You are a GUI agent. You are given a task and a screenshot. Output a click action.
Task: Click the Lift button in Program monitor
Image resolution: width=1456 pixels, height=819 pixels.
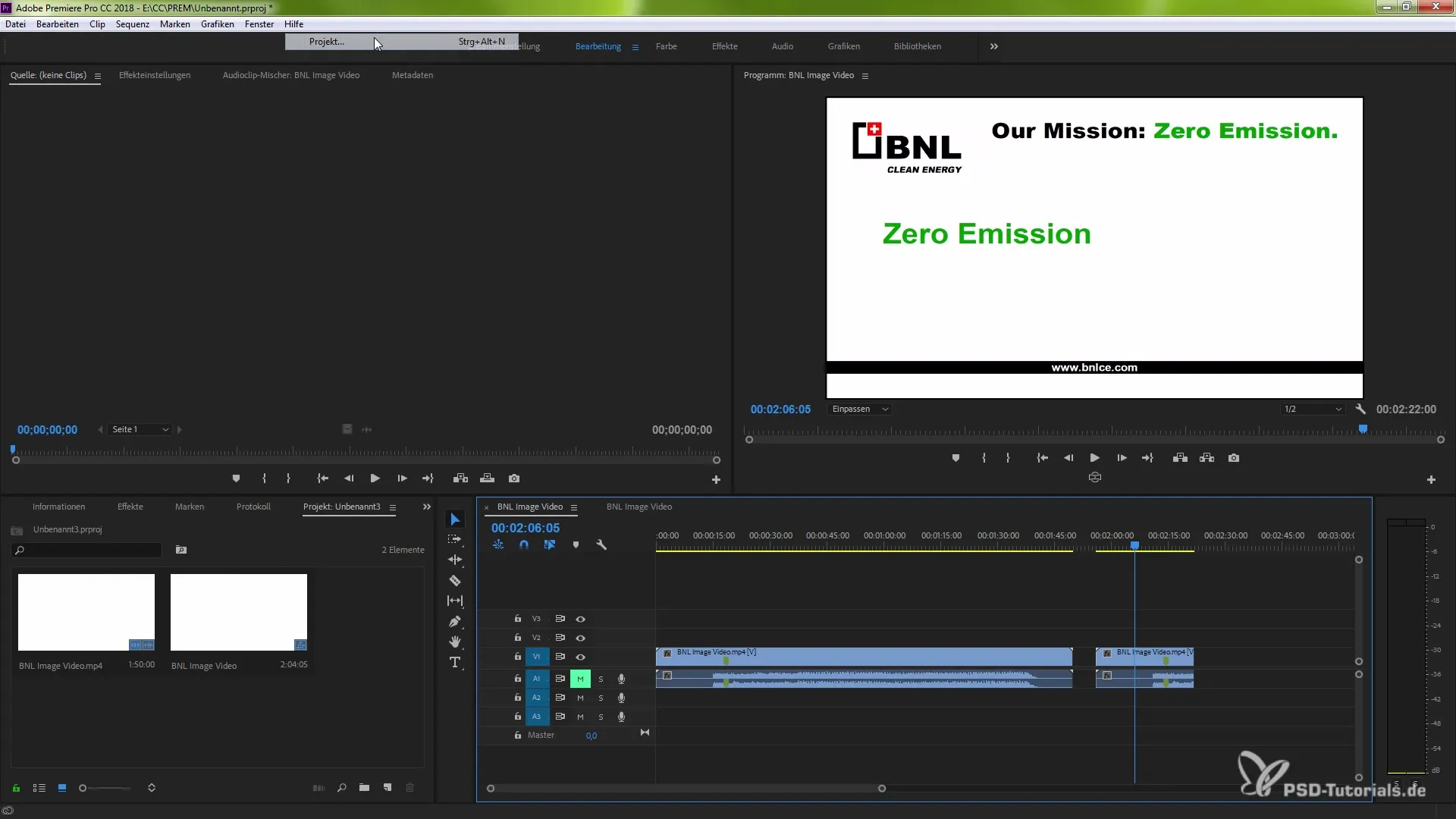click(1180, 458)
